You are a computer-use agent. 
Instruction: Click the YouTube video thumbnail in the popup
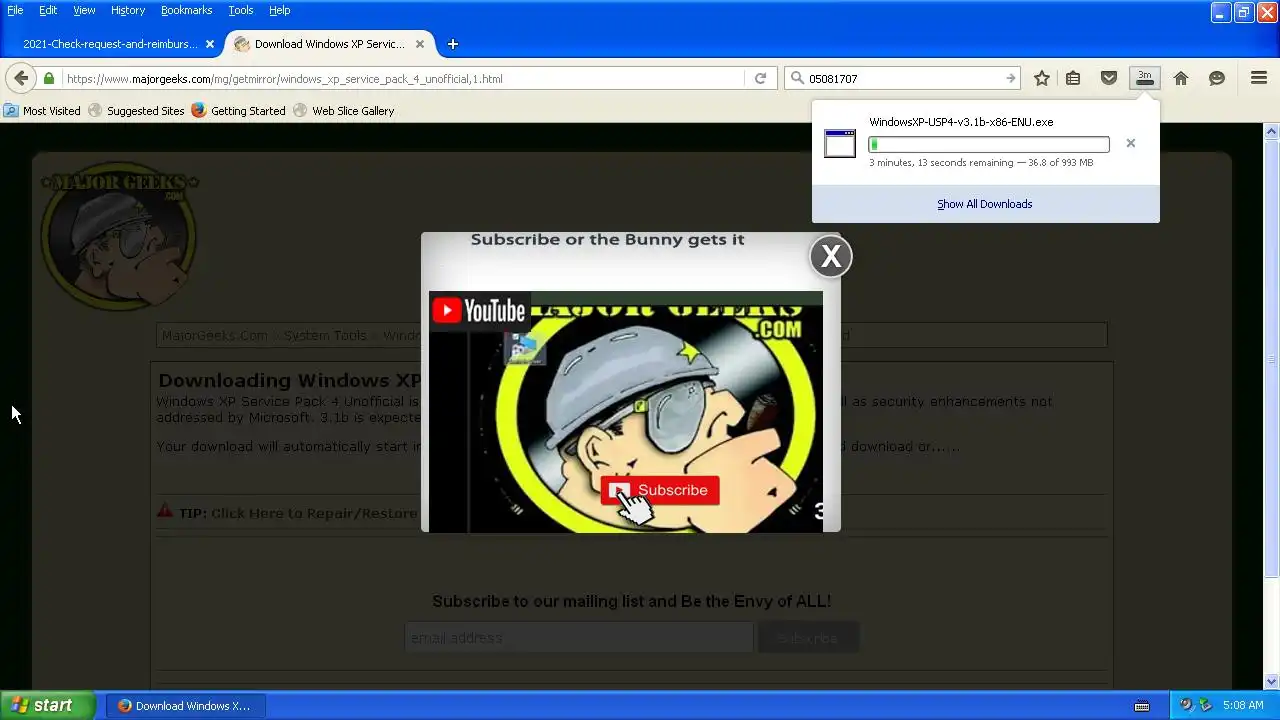pos(626,412)
